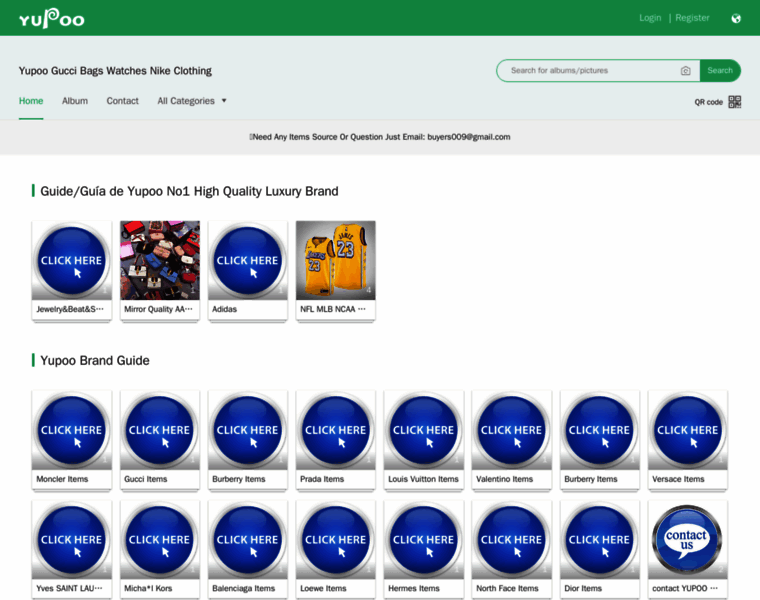
Task: Open the contact us YUPOO album
Action: pos(688,540)
